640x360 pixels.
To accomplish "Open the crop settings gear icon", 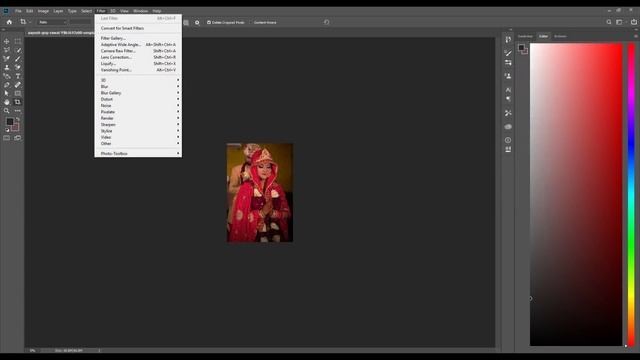I will 197,22.
